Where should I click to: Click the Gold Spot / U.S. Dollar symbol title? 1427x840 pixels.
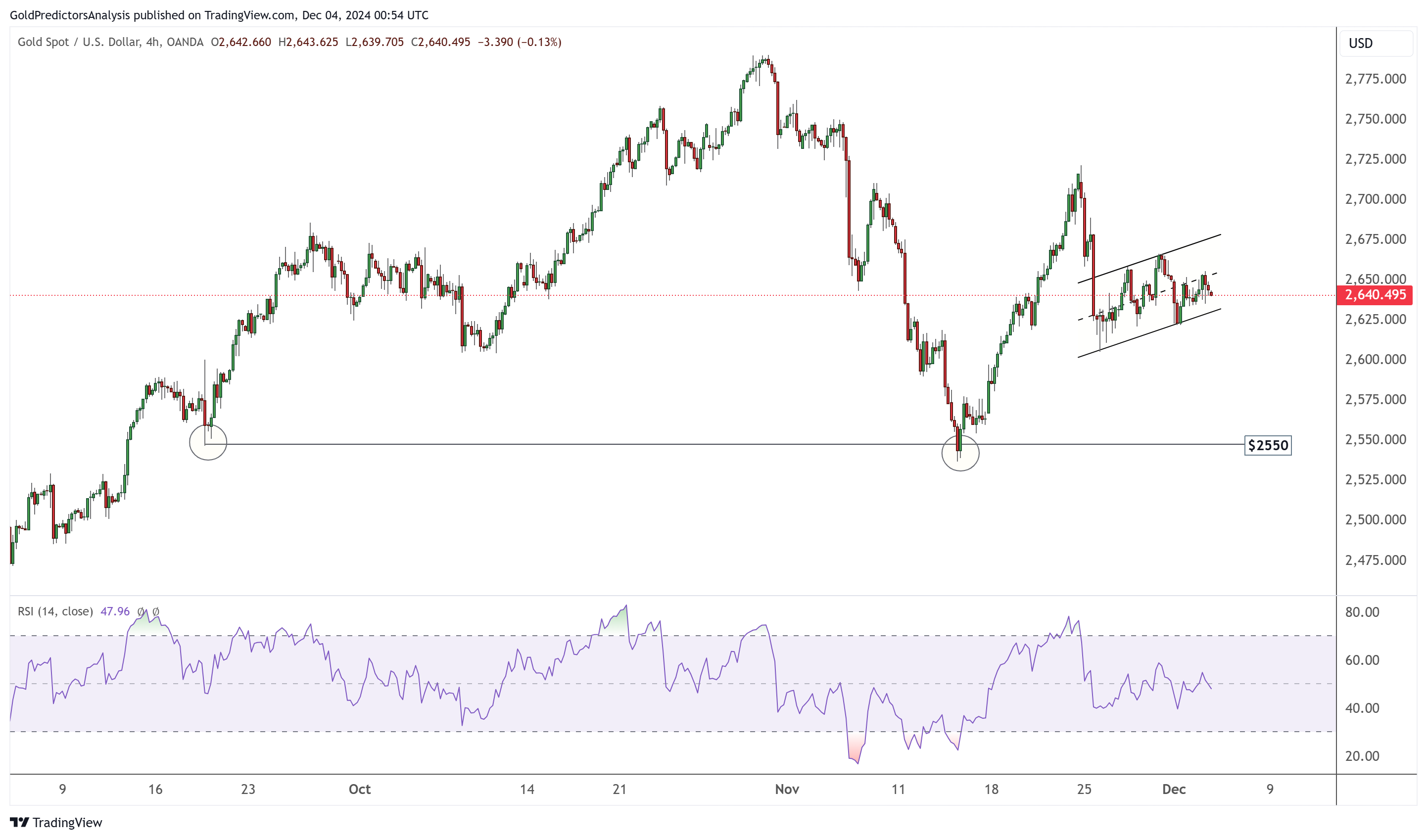pos(78,42)
